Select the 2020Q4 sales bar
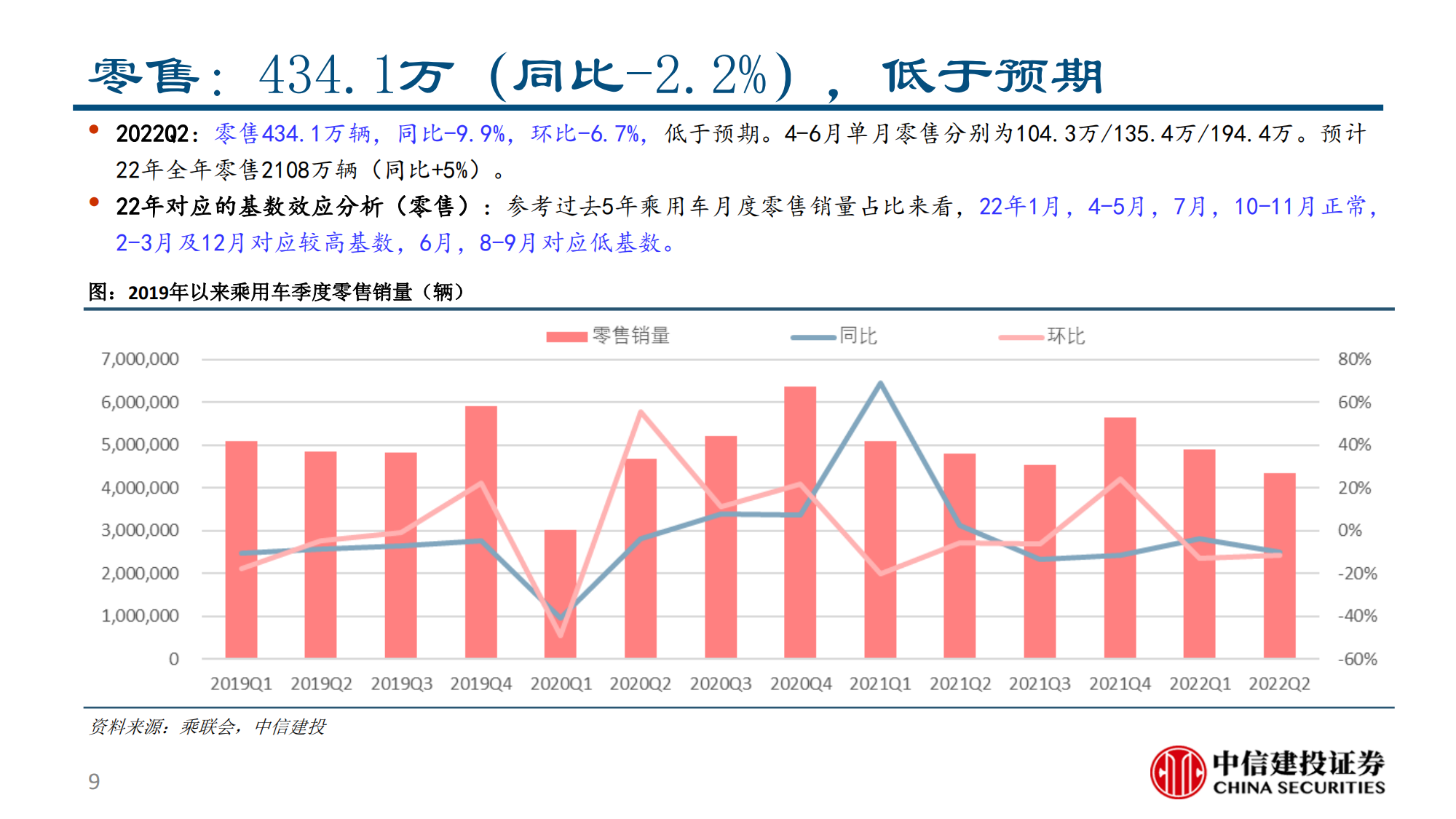 [x=800, y=522]
